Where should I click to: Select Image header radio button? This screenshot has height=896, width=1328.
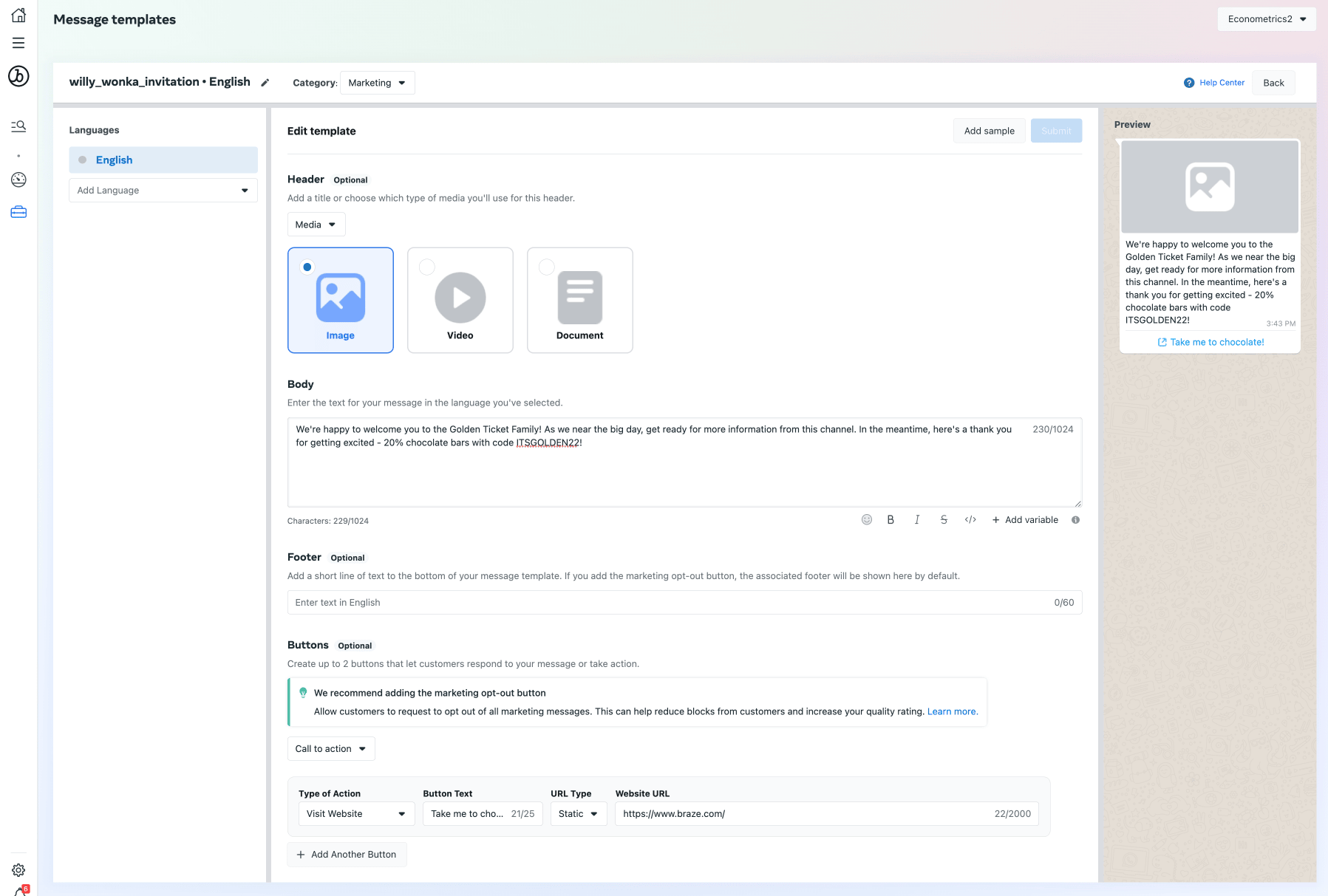[x=307, y=267]
